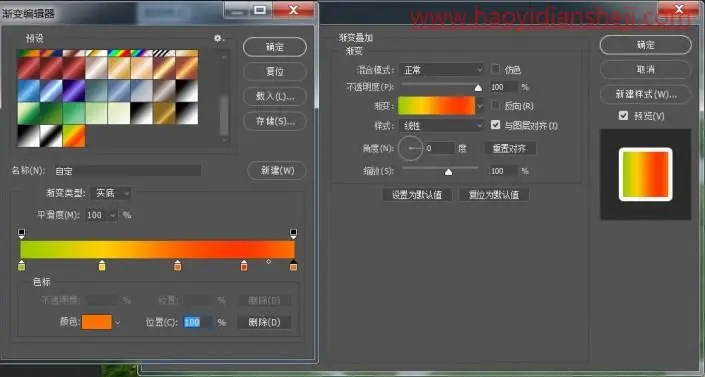Click the orange 颜色 color swatch
705x377 pixels.
[x=97, y=322]
